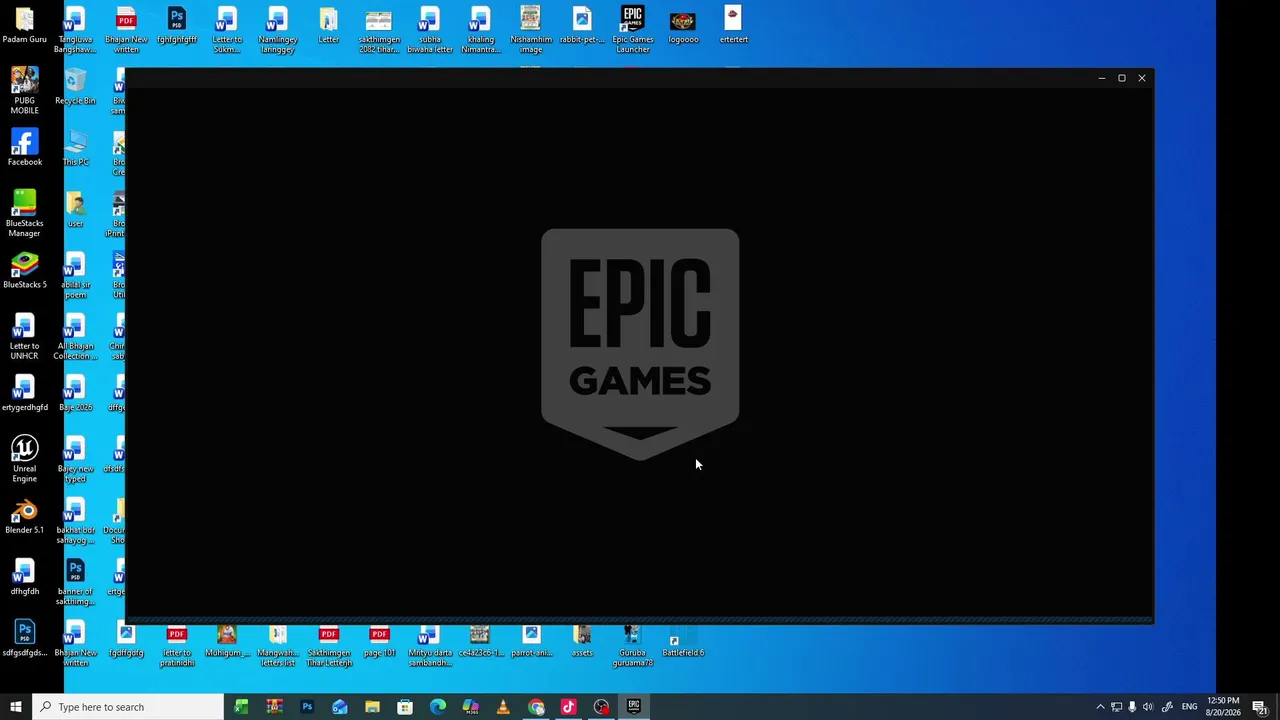Open TikTok from the taskbar
Image resolution: width=1280 pixels, height=720 pixels.
click(x=569, y=707)
